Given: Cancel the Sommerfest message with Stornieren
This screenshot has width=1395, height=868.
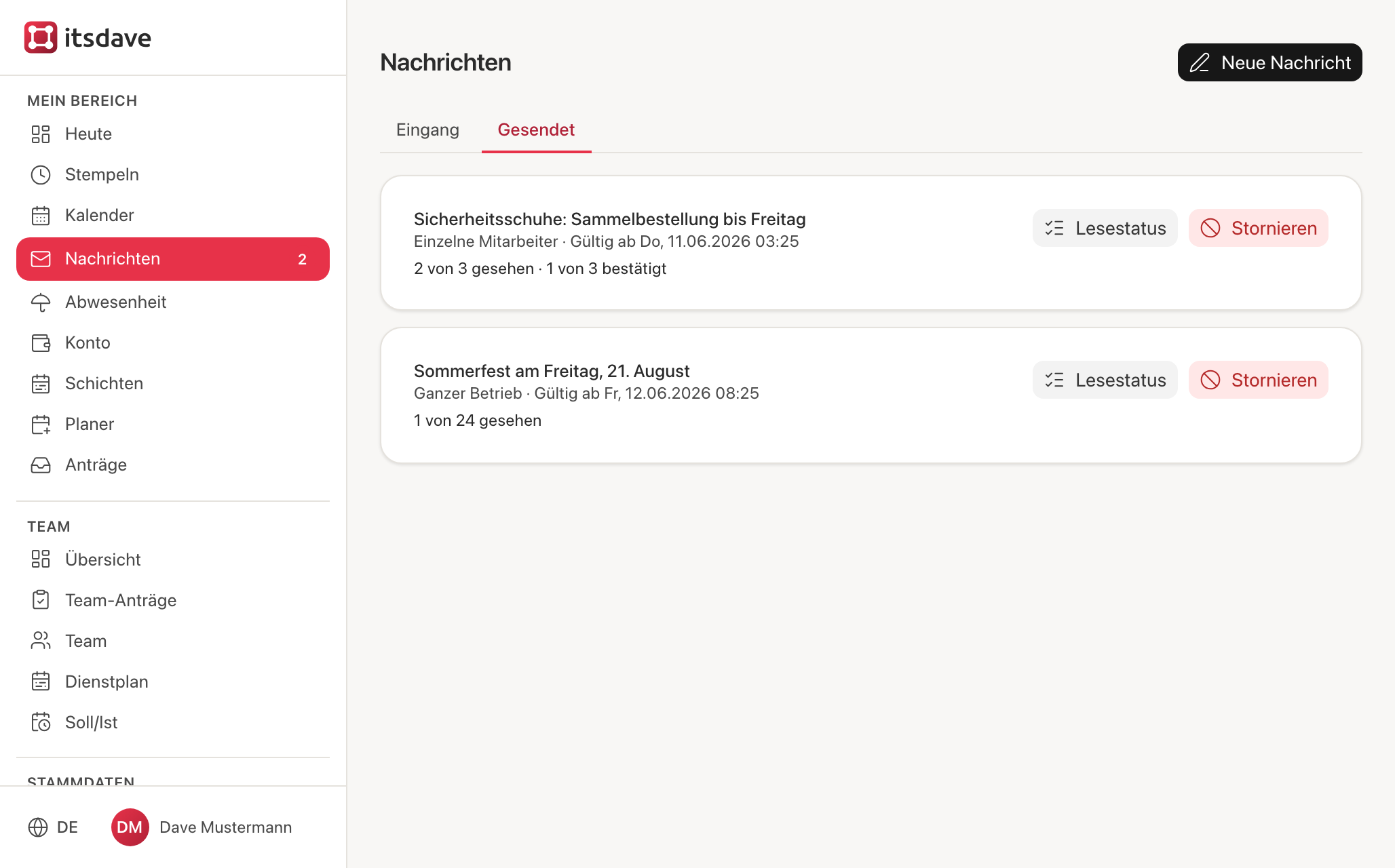Looking at the screenshot, I should point(1258,380).
